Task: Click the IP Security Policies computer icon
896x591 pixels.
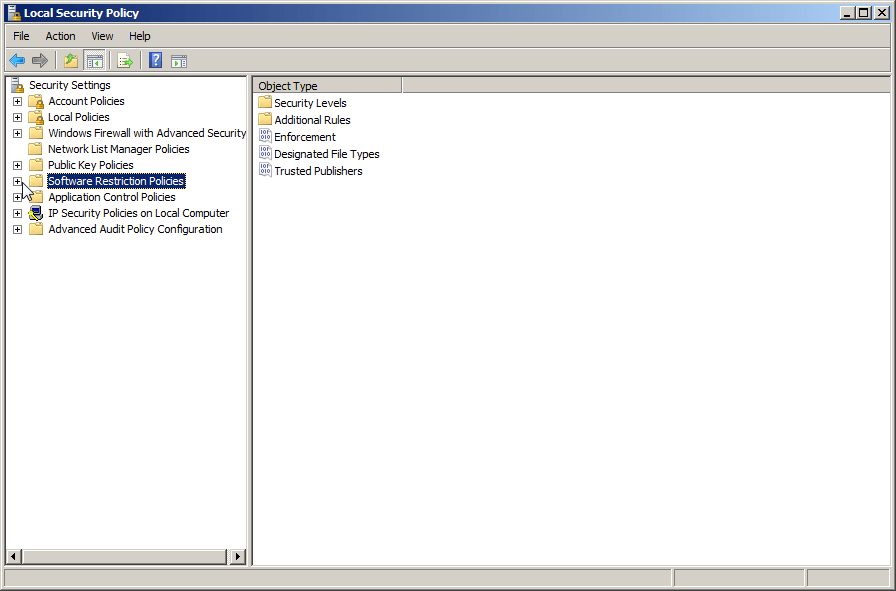Action: (x=36, y=213)
